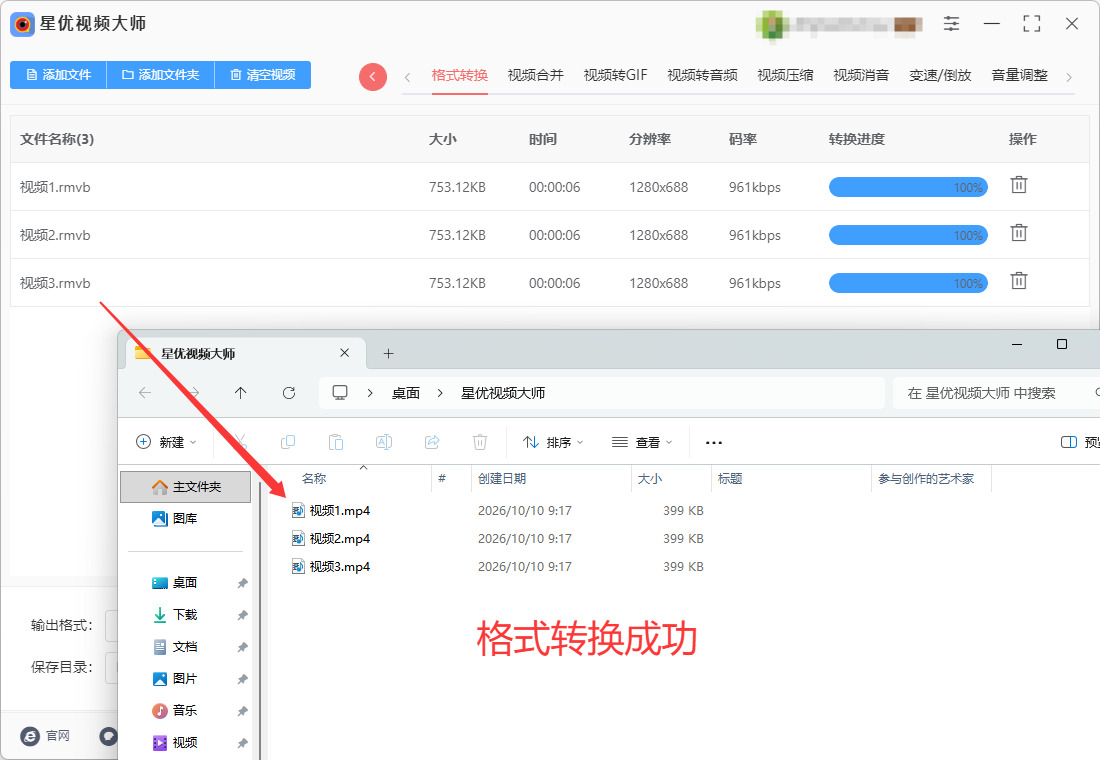Click the 清空视频 button
This screenshot has width=1100, height=760.
point(262,75)
